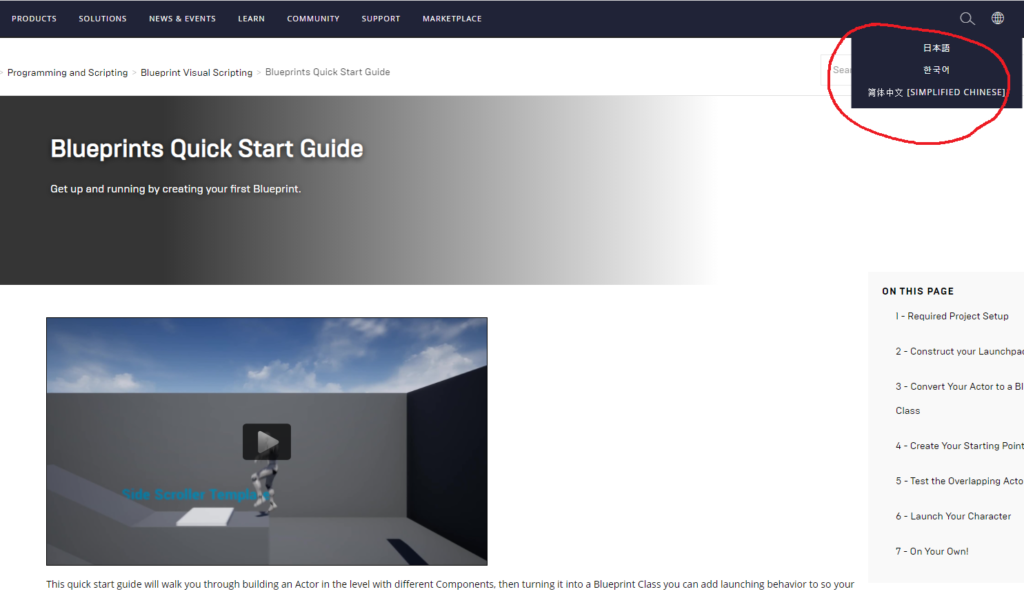Open Blueprint Visual Scripting breadcrumb
This screenshot has width=1024, height=596.
coord(196,73)
